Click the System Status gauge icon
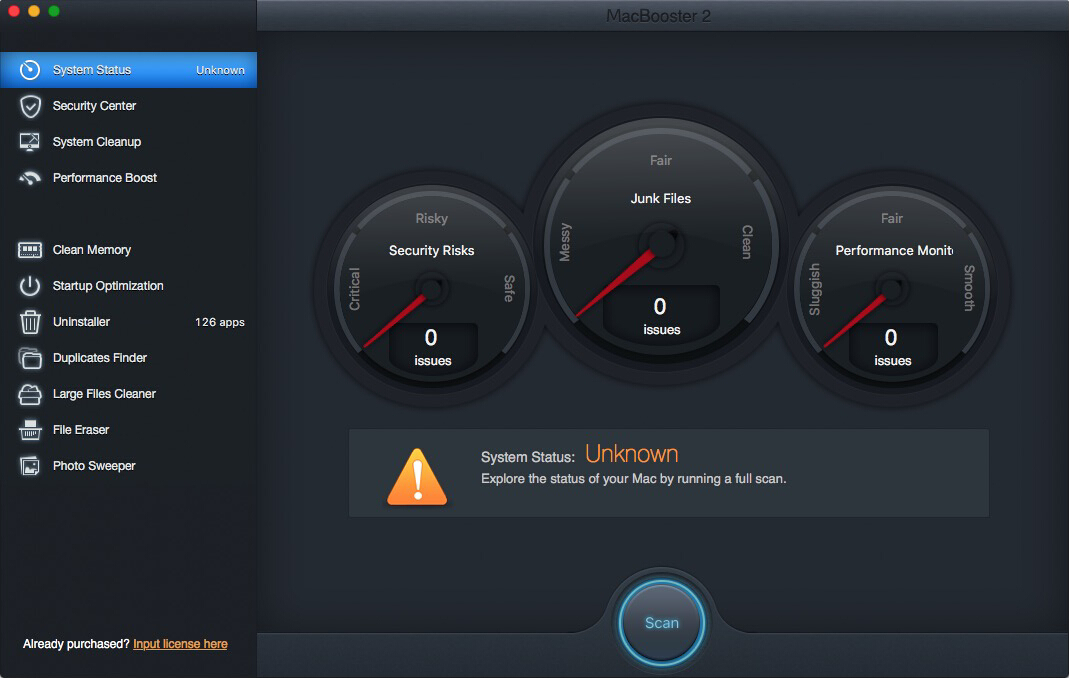The height and width of the screenshot is (678, 1069). coord(30,70)
